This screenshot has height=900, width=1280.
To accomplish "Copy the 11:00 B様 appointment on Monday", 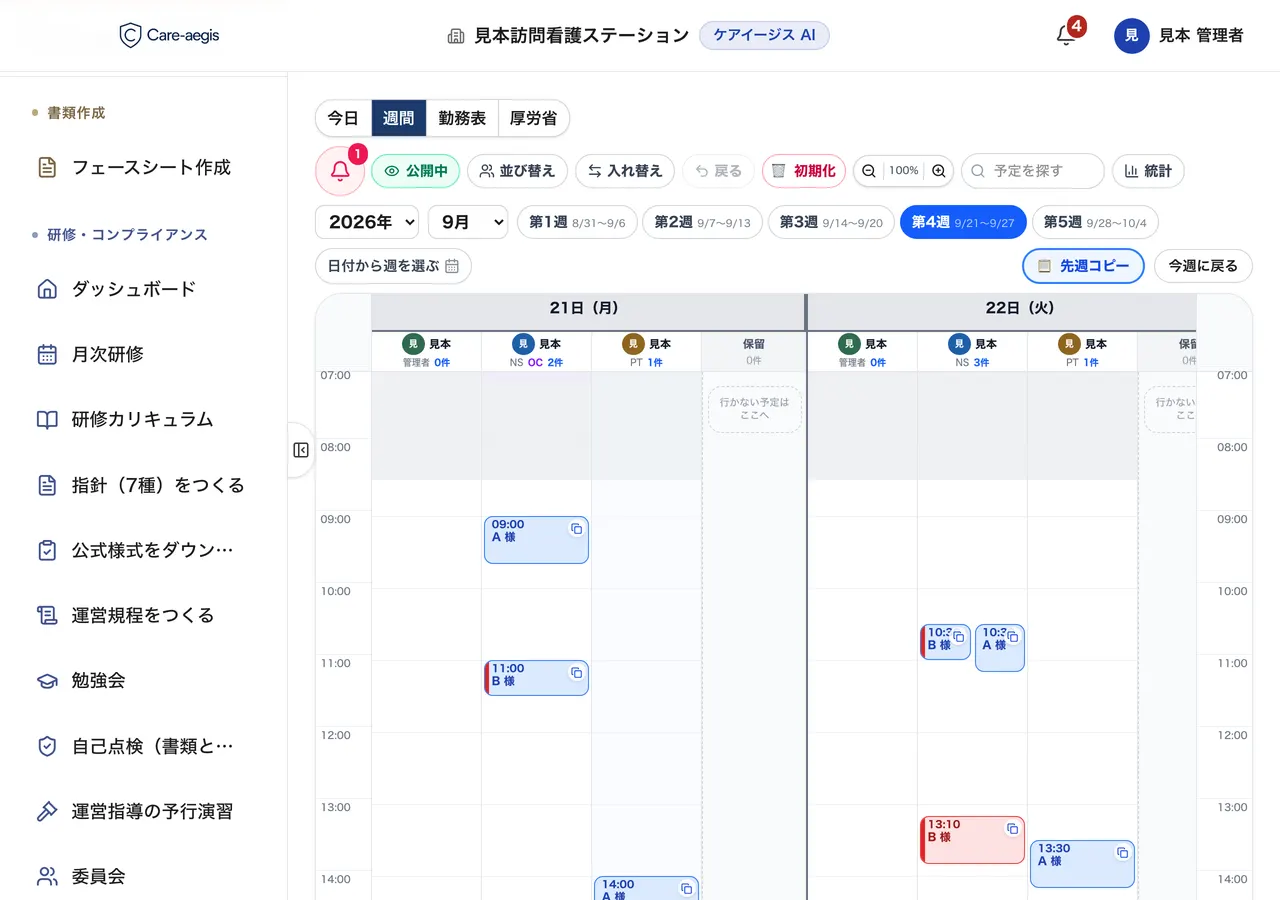I will tap(576, 673).
